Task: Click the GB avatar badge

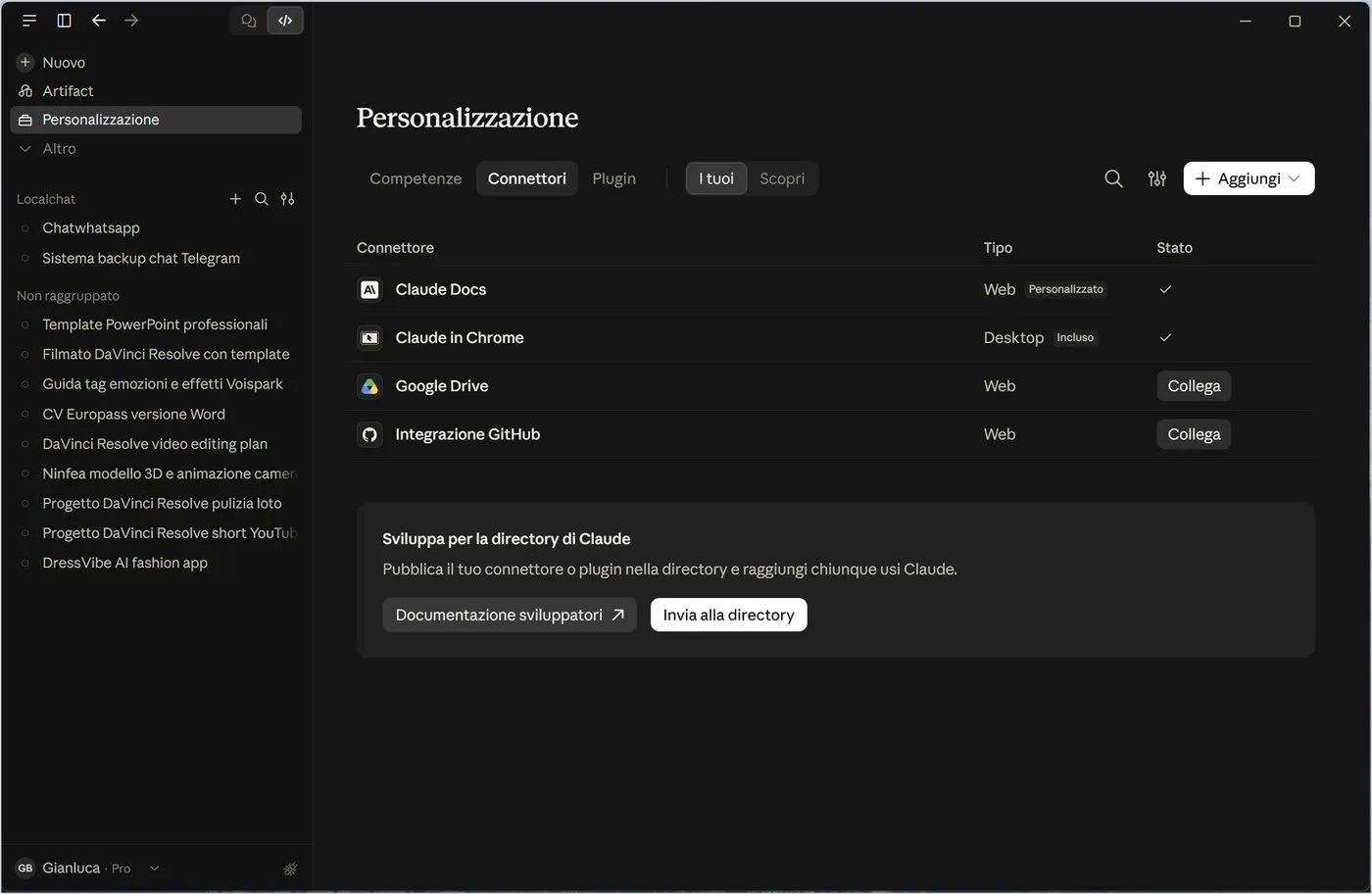Action: pyautogui.click(x=25, y=869)
